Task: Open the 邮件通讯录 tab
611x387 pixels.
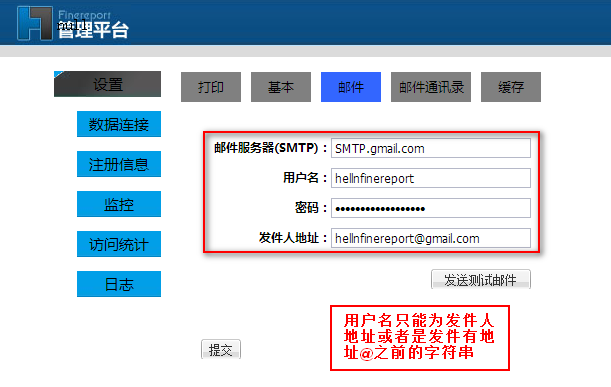Action: (x=431, y=87)
